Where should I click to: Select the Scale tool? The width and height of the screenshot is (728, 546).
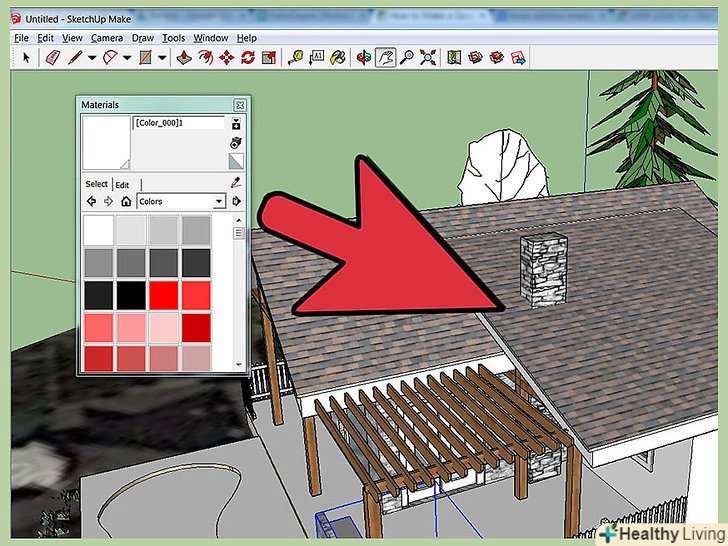269,58
